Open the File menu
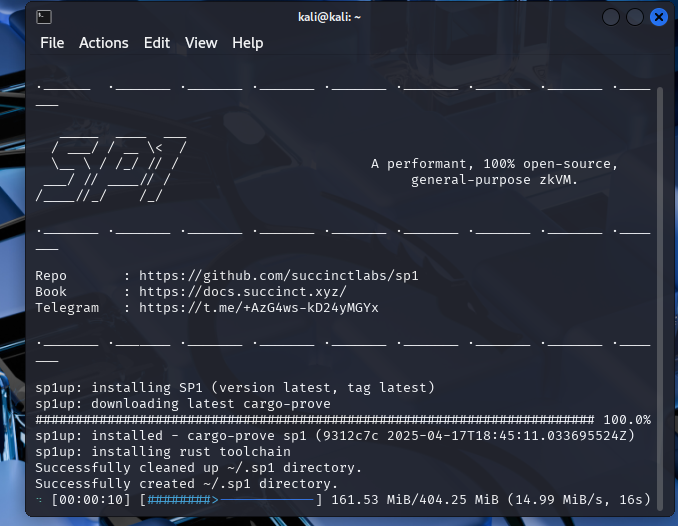The width and height of the screenshot is (678, 526). click(x=52, y=43)
